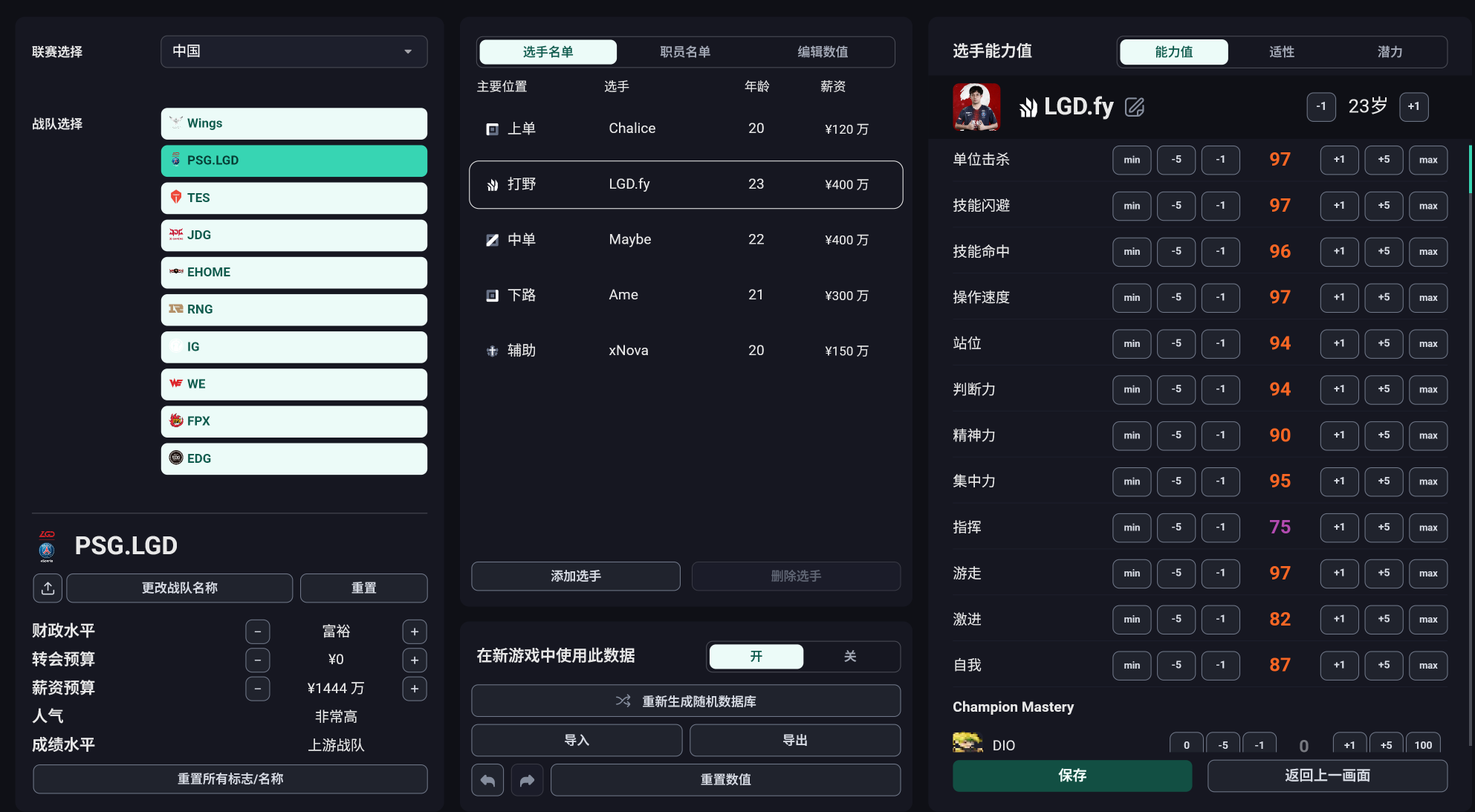Click the shuffle icon on regenerate database
The width and height of the screenshot is (1475, 812).
[623, 701]
